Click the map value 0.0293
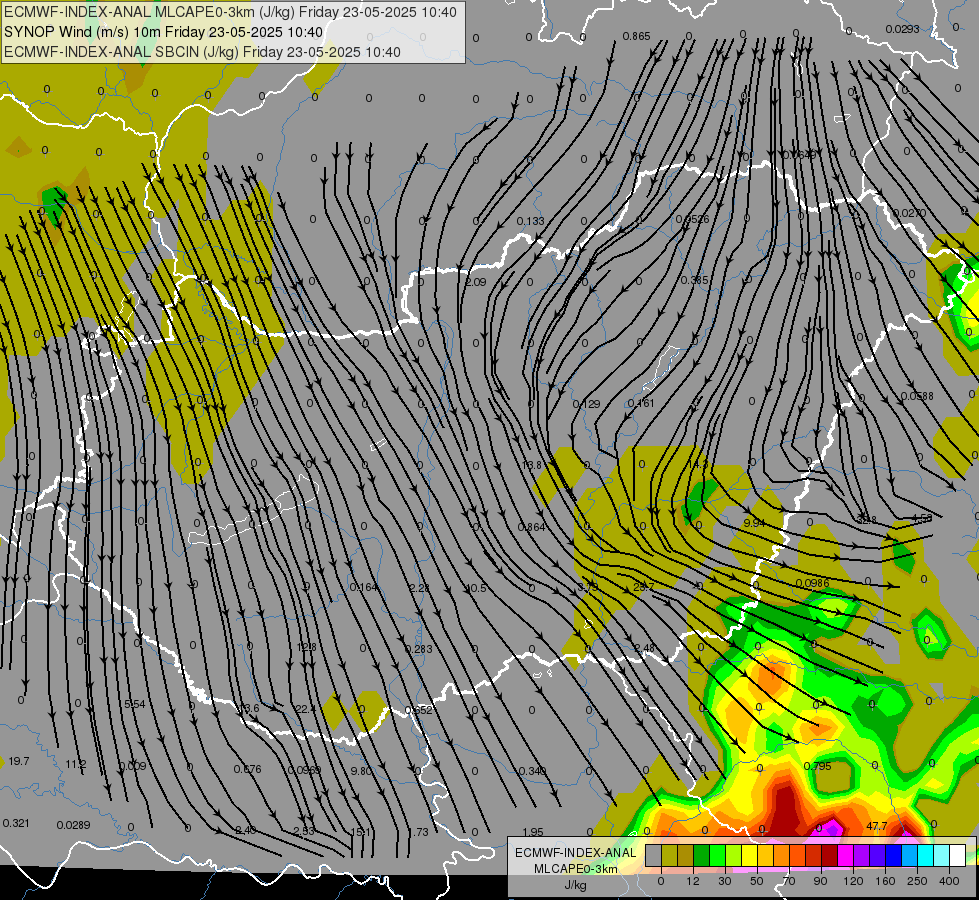Screen dimensions: 979x900 [902, 29]
